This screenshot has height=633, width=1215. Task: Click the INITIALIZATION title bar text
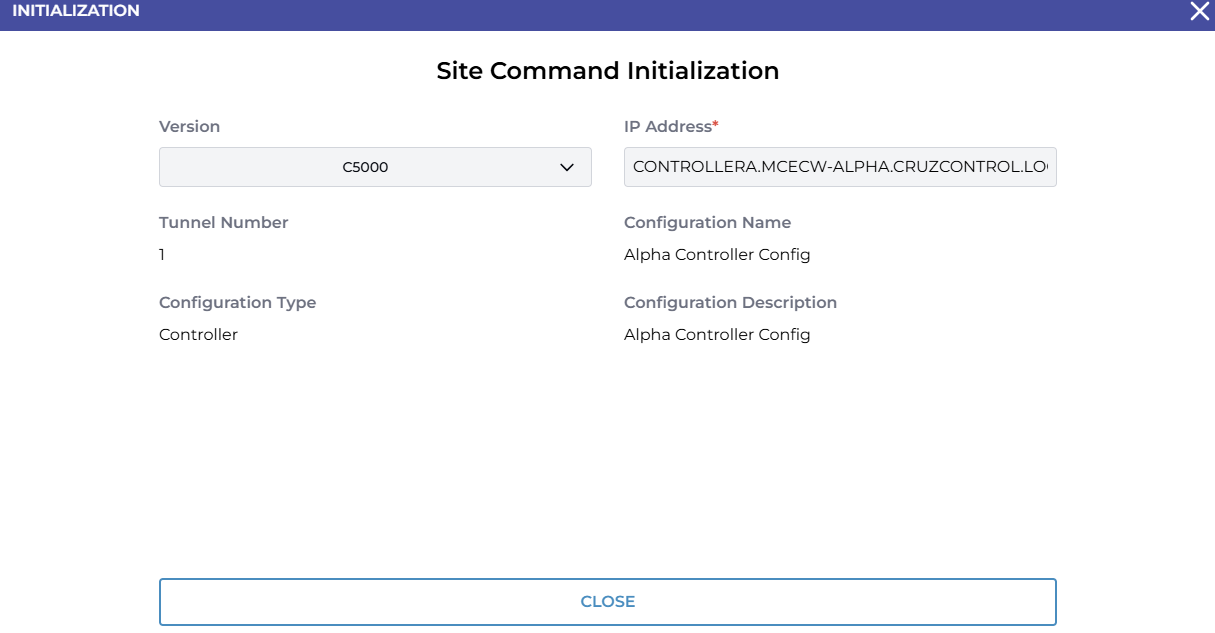pyautogui.click(x=76, y=11)
